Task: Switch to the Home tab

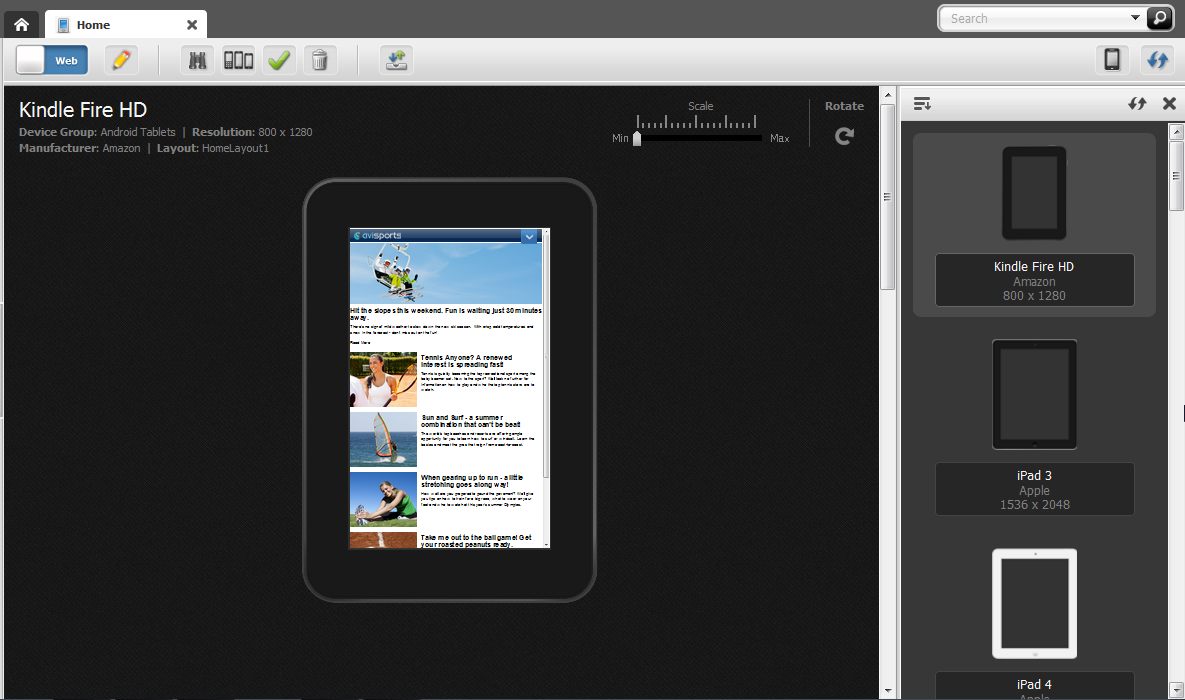Action: point(125,24)
